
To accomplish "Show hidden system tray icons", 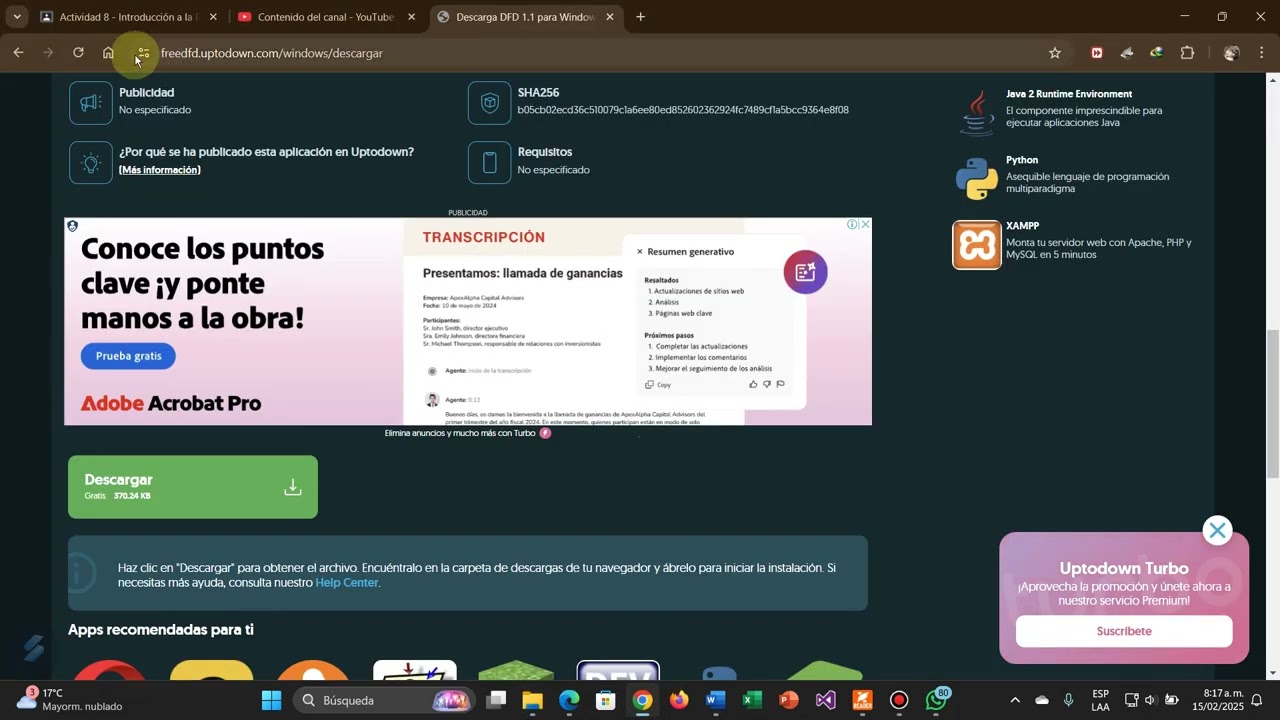I will coord(1015,700).
